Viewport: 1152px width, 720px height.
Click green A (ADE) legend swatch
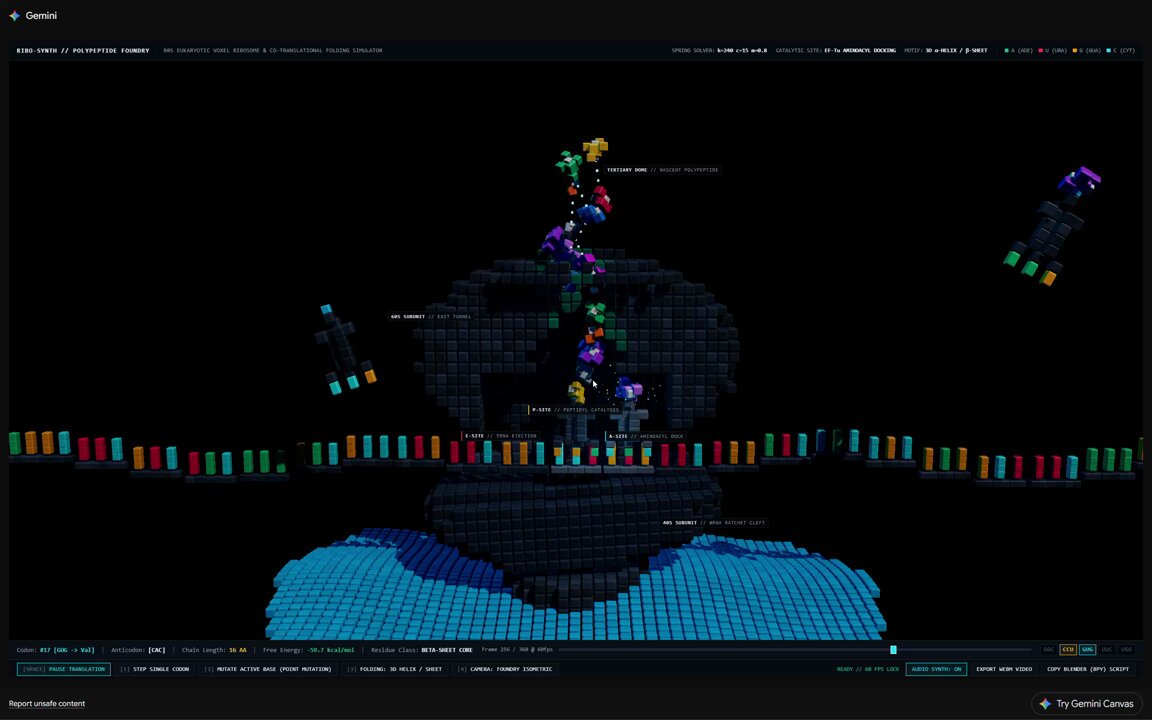coord(1007,51)
